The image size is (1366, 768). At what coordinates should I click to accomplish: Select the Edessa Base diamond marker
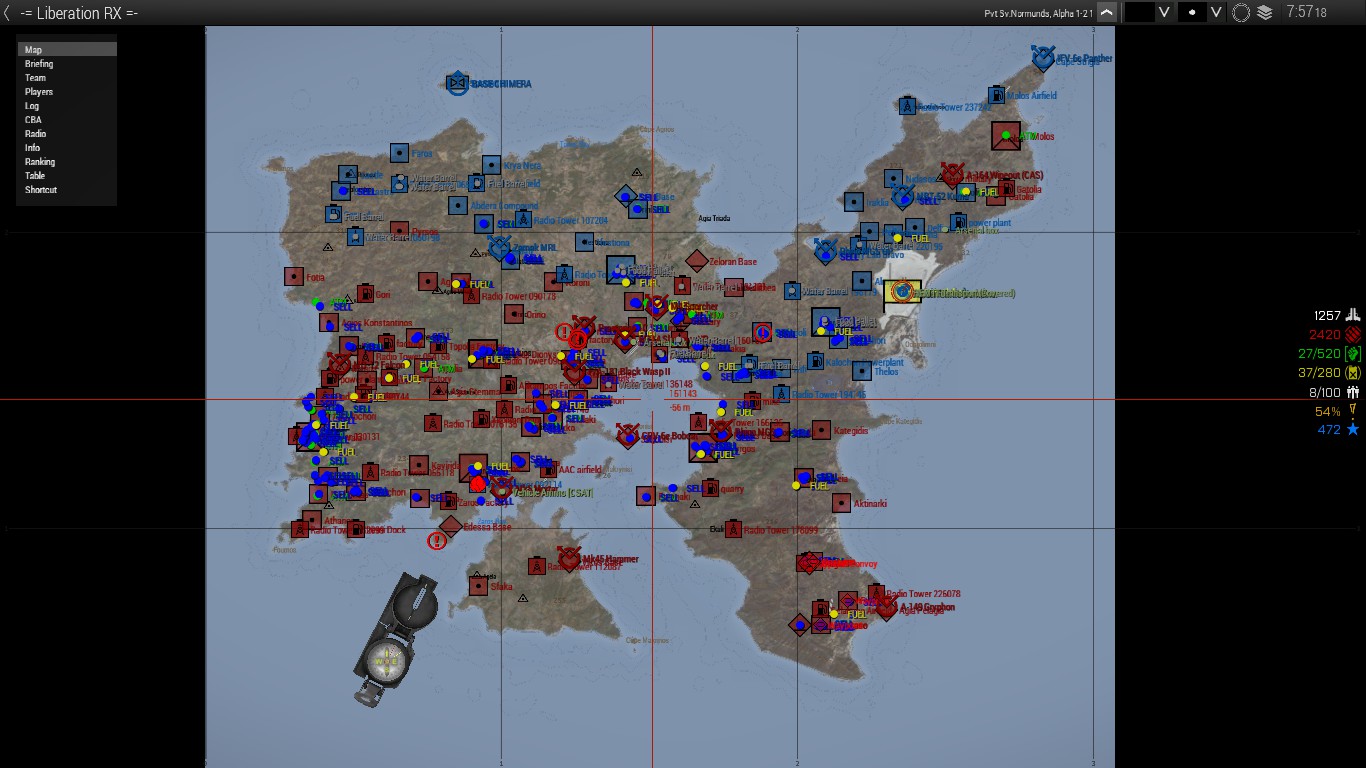point(451,526)
